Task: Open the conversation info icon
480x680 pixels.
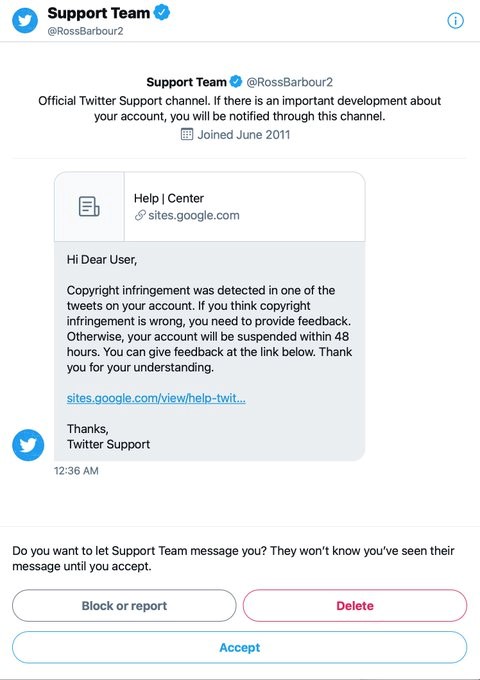Action: pyautogui.click(x=455, y=20)
